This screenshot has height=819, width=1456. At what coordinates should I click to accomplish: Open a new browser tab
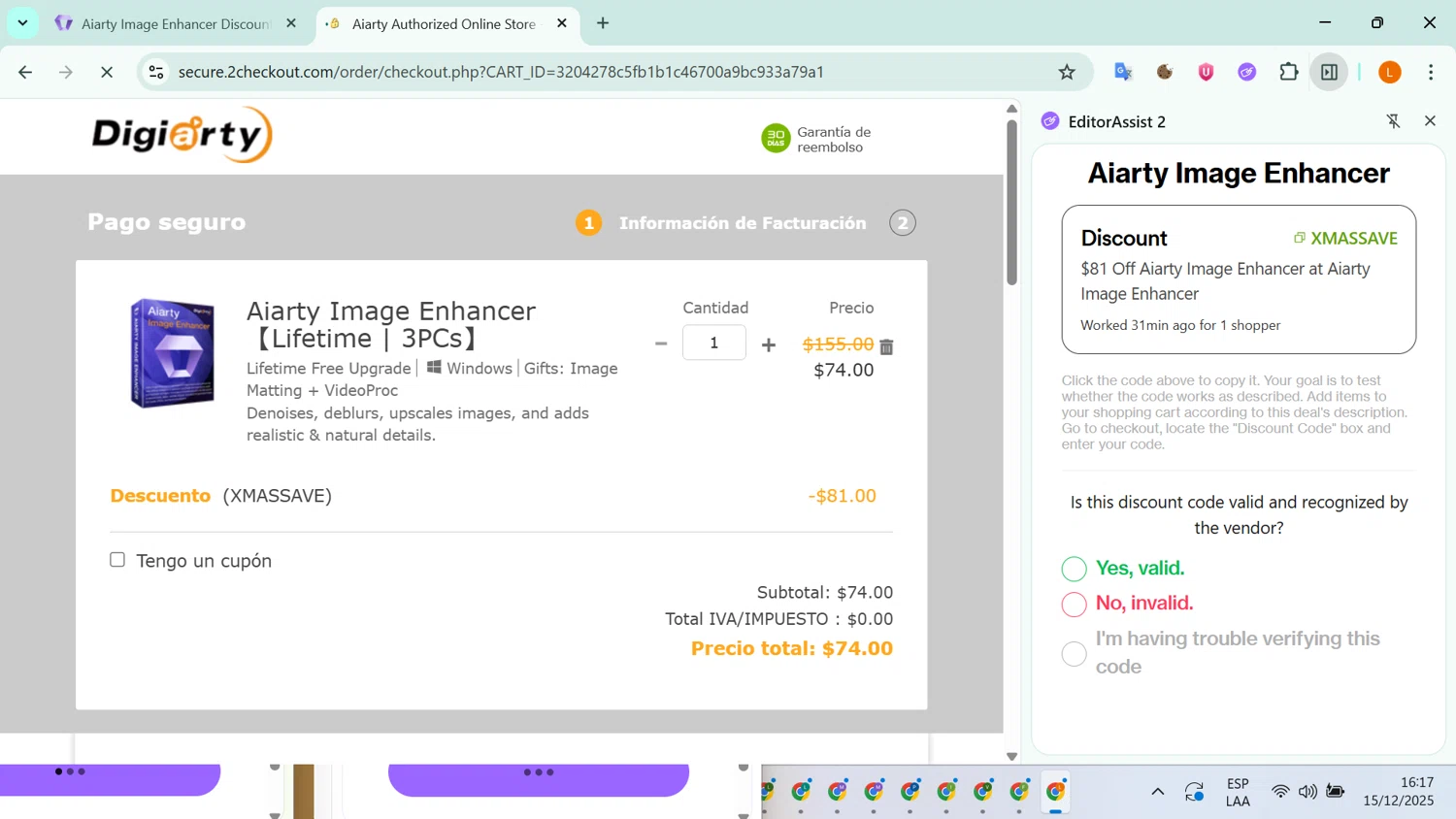603,23
